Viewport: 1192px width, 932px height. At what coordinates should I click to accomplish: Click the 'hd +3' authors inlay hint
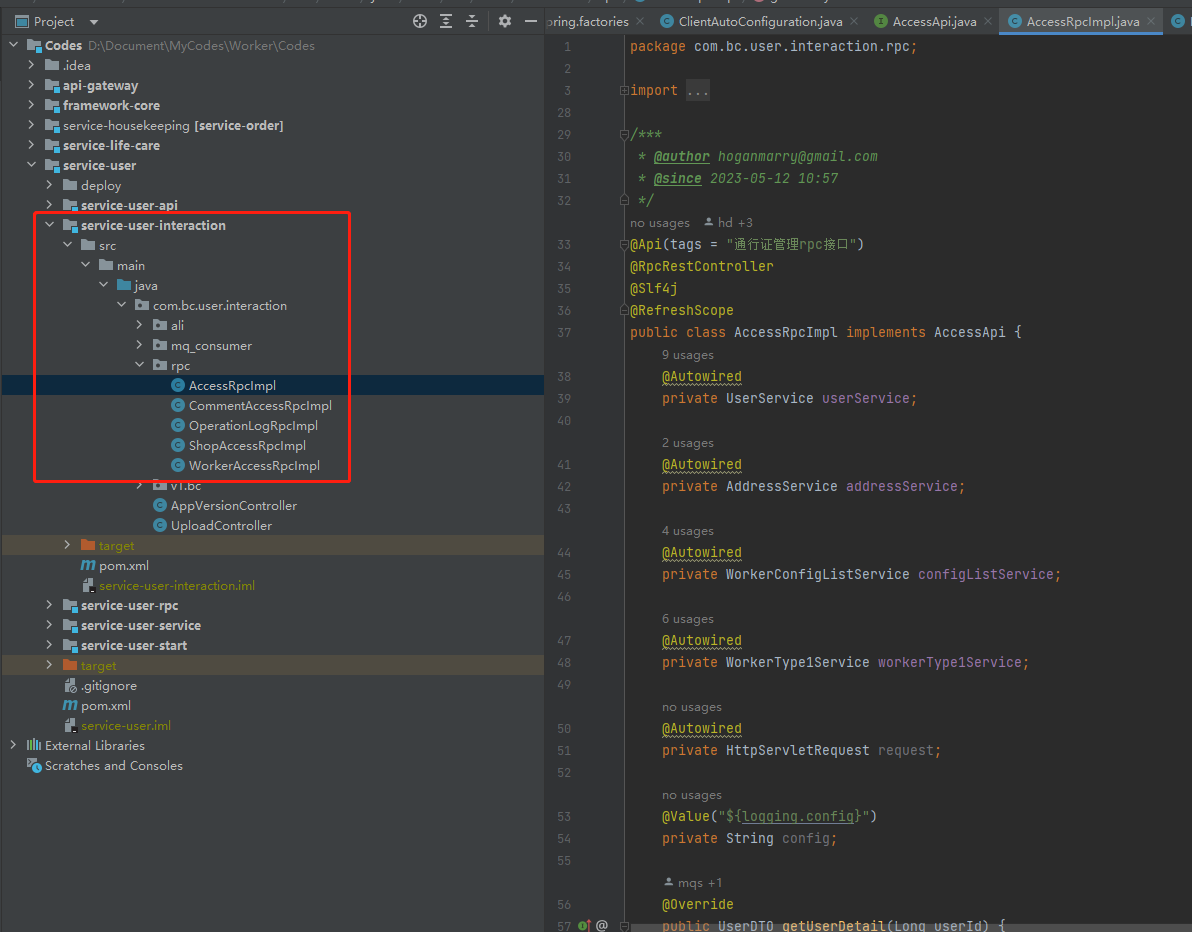[x=728, y=223]
